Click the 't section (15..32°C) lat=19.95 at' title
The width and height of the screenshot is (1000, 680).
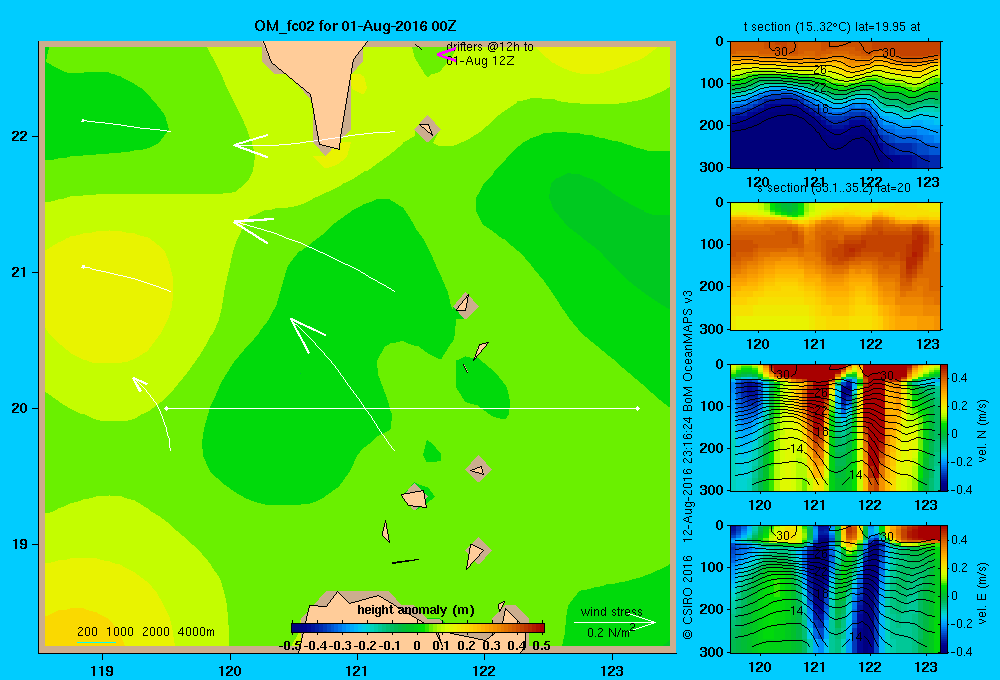click(x=832, y=27)
